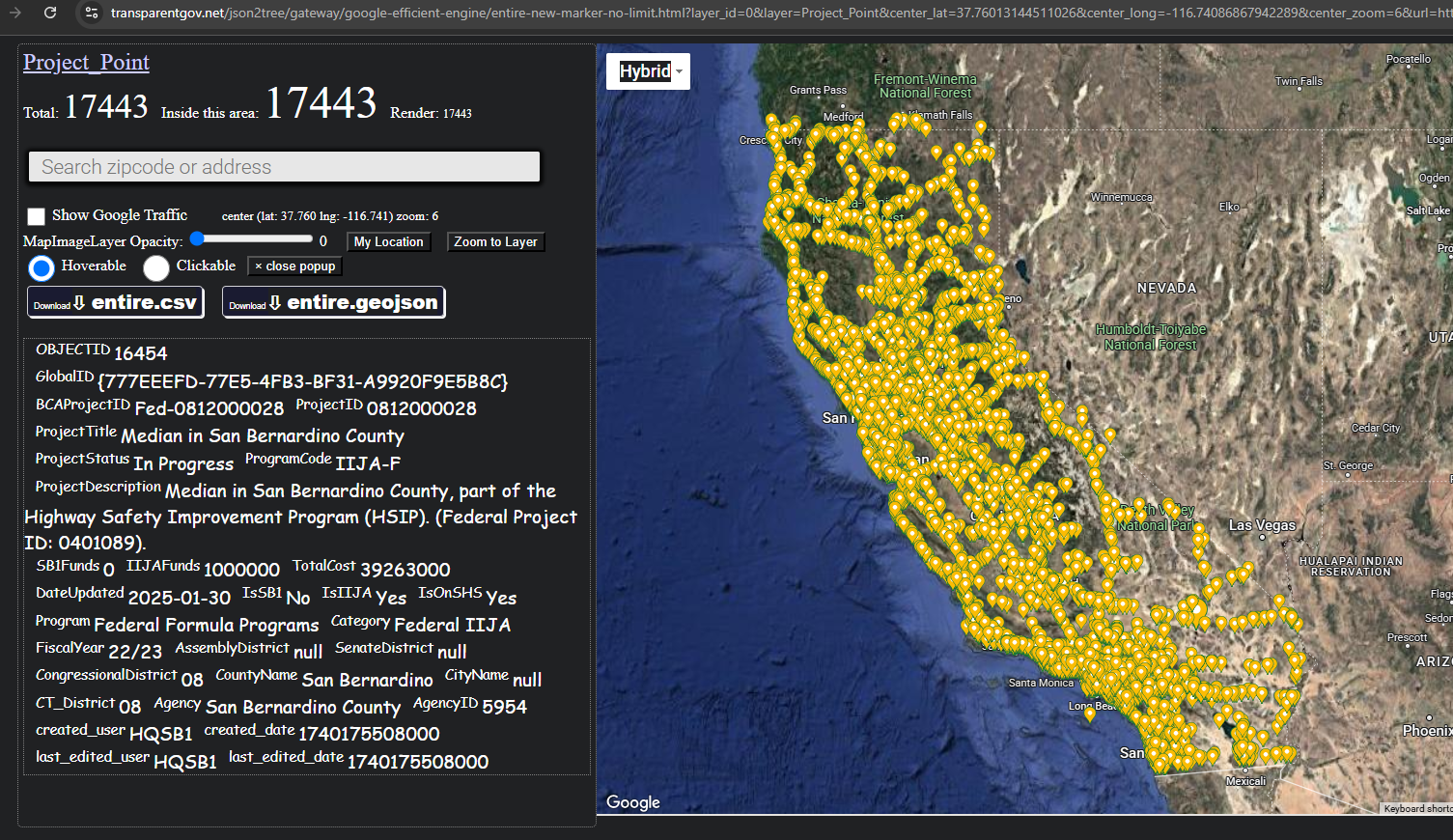
Task: Click the GlobalID value text
Action: click(x=302, y=381)
